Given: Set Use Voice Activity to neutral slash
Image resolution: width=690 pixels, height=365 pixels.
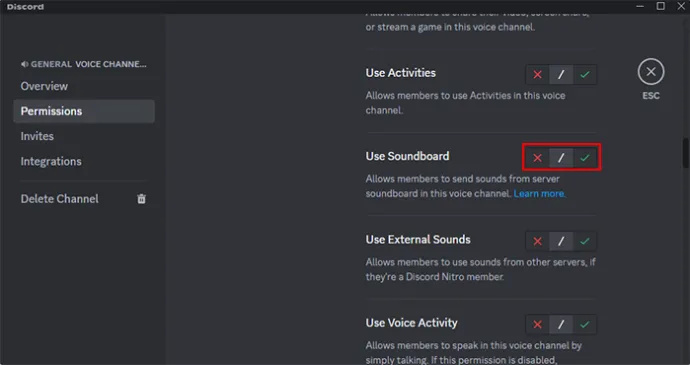Looking at the screenshot, I should pos(561,324).
